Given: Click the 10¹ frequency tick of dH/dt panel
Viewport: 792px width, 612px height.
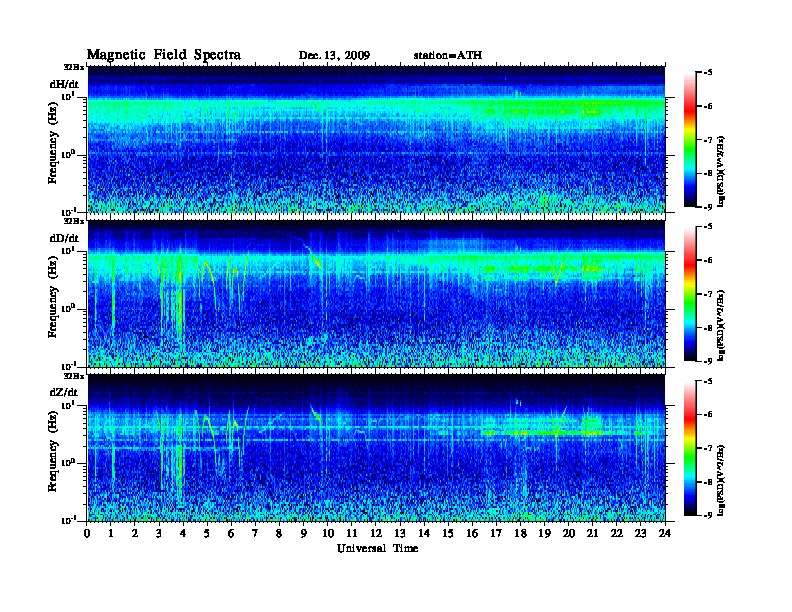Looking at the screenshot, I should click(68, 96).
